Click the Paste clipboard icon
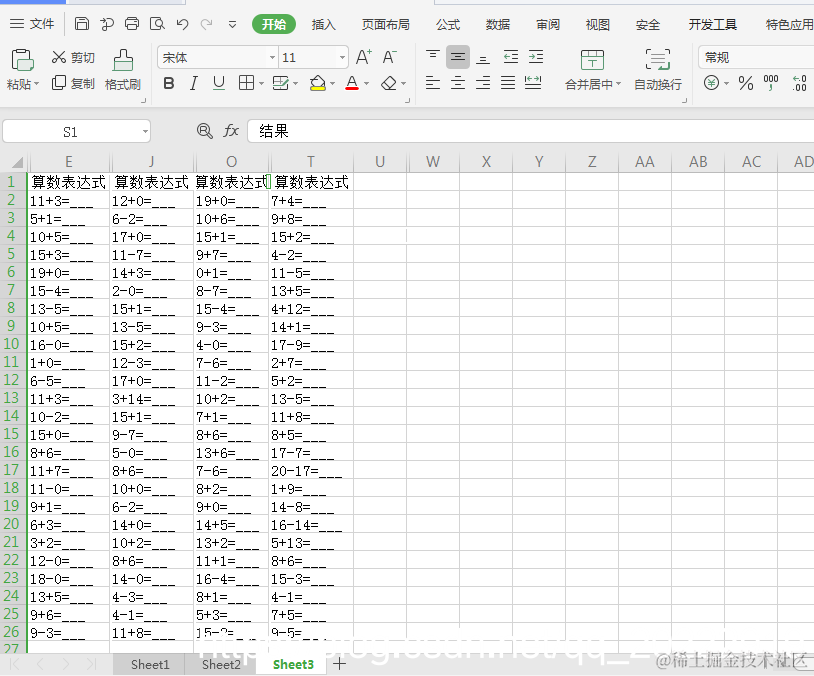This screenshot has height=676, width=814. (22, 60)
